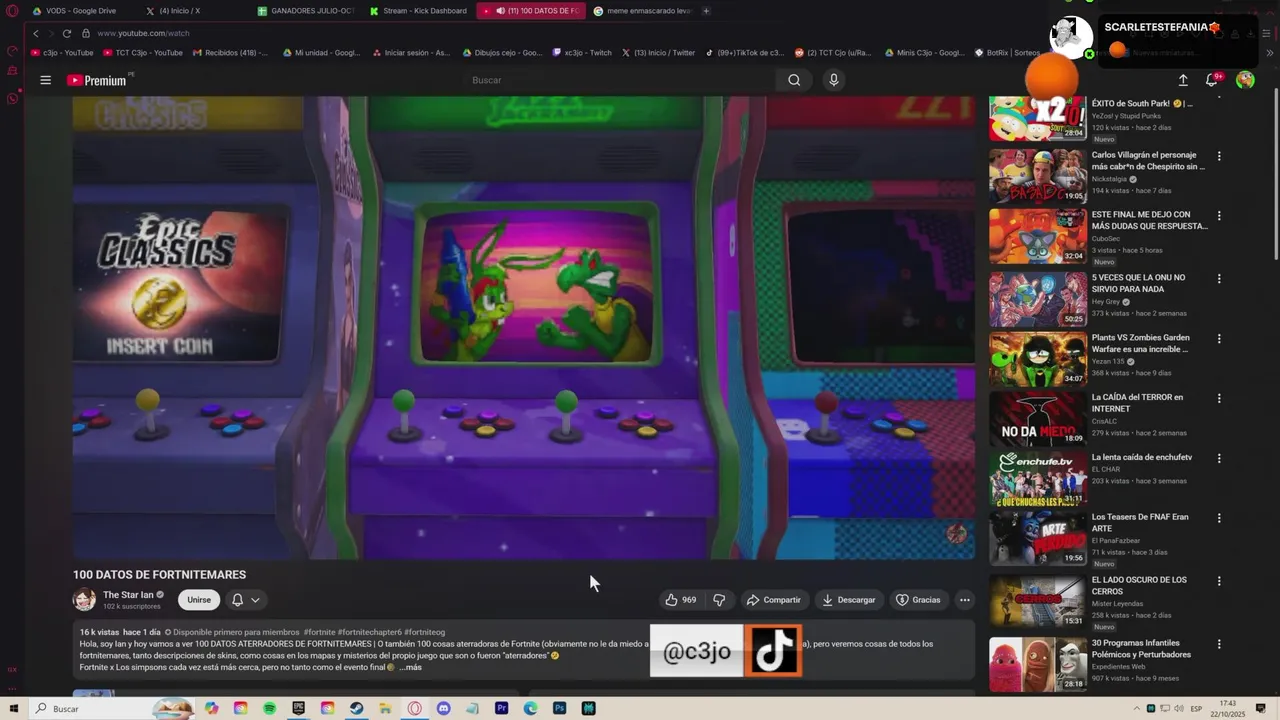Click the Compartir share button

click(x=774, y=600)
